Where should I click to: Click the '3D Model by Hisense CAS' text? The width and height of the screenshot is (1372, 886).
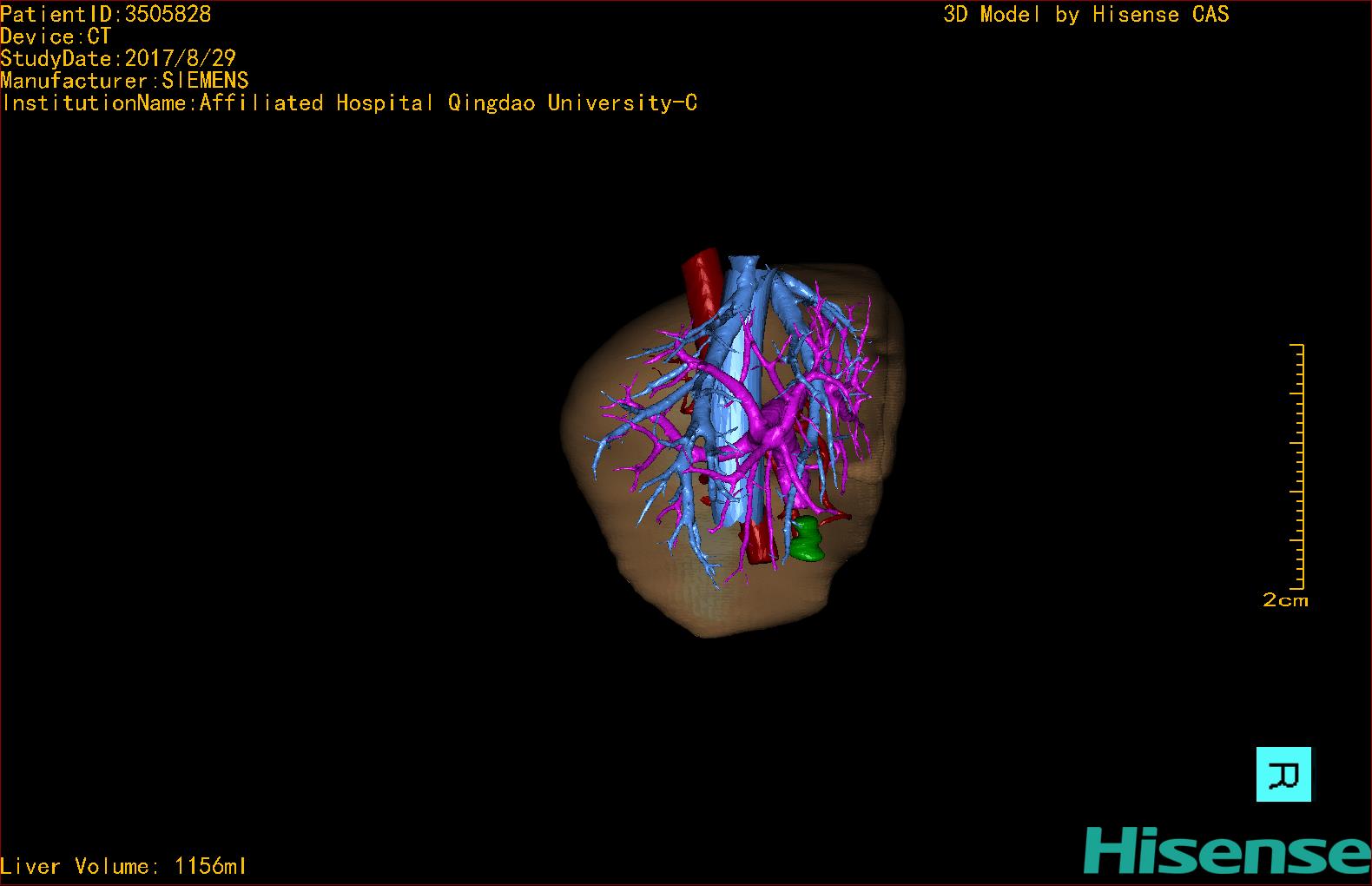[1086, 14]
